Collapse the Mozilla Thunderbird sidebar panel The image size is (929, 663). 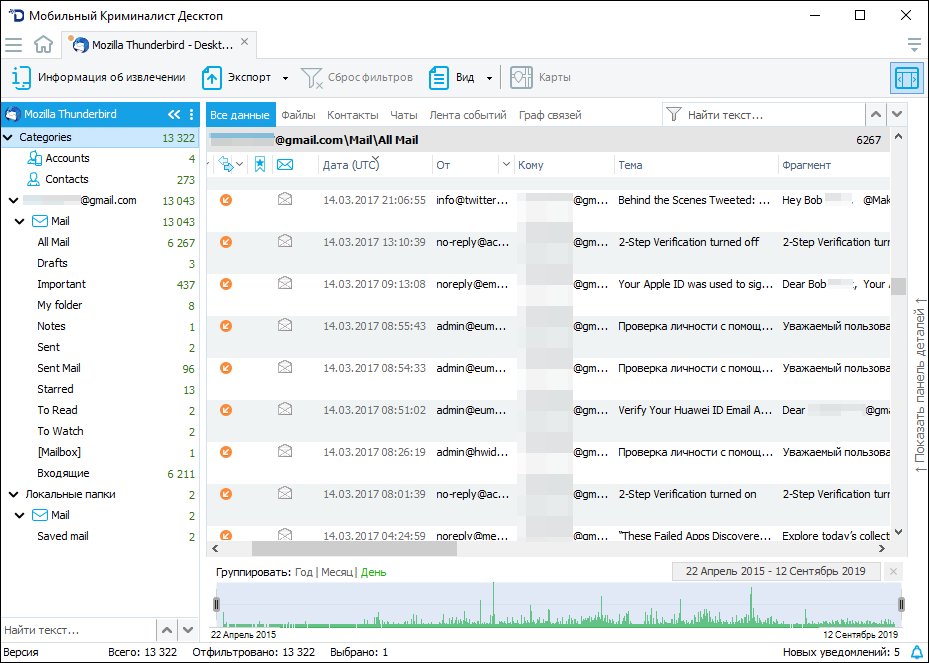click(x=174, y=114)
